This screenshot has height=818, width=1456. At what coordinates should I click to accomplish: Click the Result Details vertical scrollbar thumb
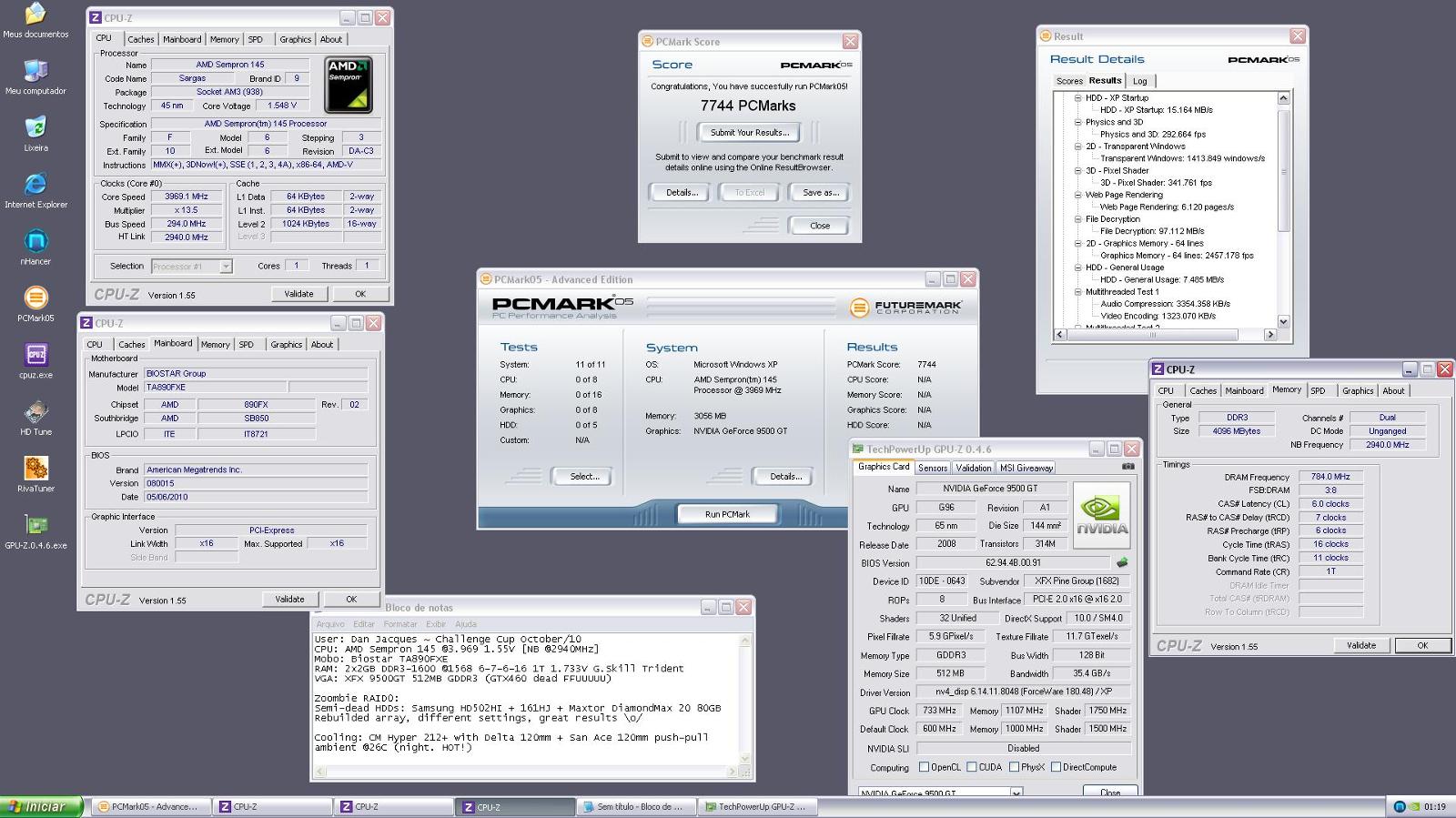[x=1284, y=171]
